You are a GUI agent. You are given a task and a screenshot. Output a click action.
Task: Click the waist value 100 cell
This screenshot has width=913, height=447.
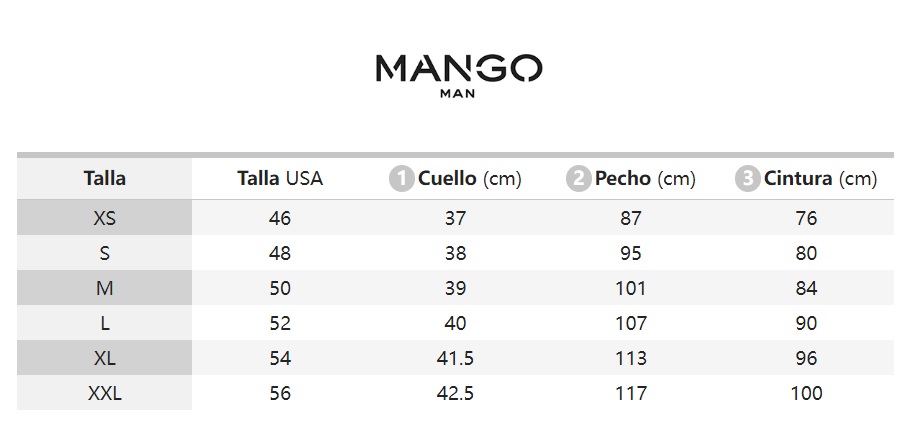pos(806,393)
